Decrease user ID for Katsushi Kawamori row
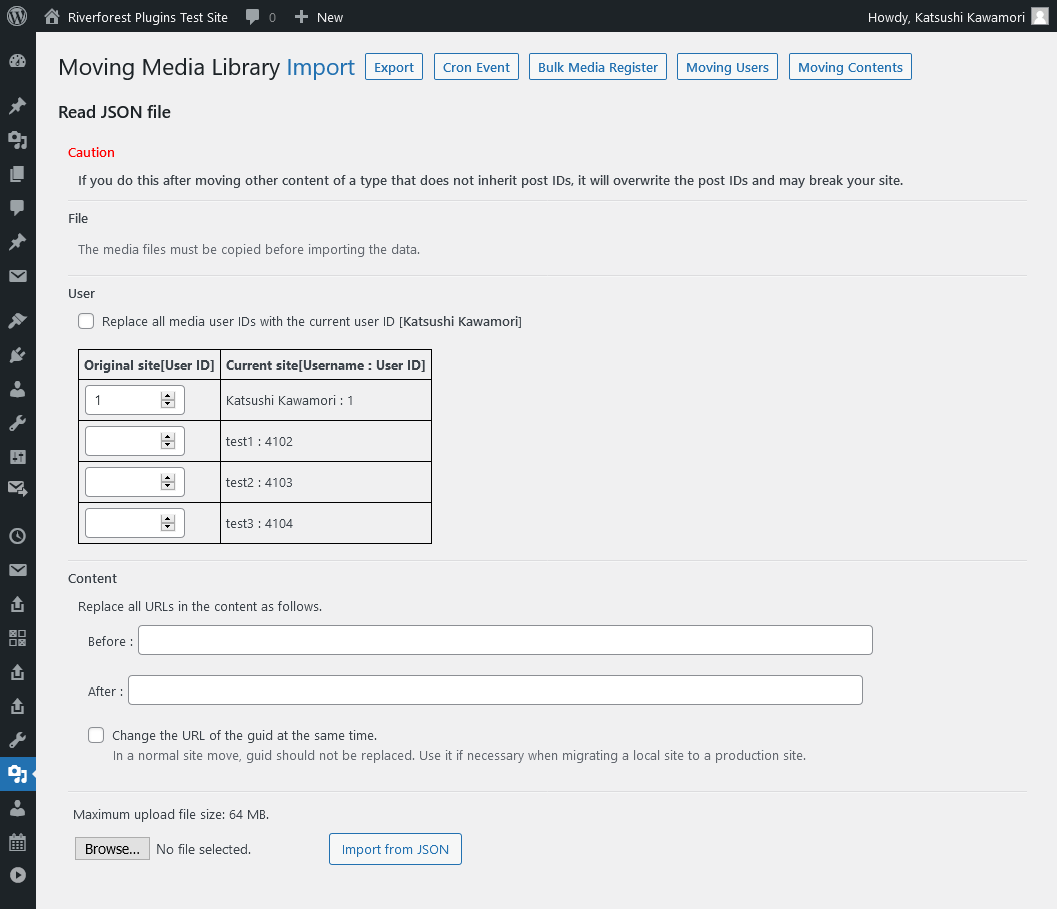Screen dimensions: 1057x909 tap(168, 404)
